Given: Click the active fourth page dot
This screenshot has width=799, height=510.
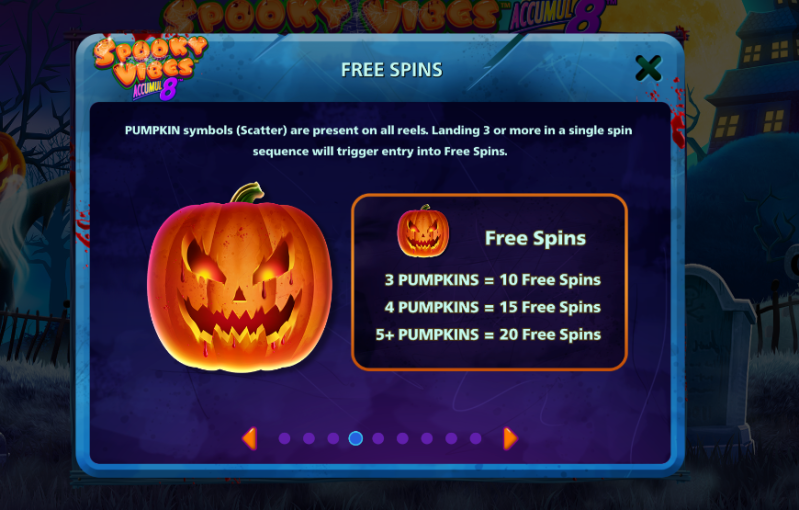Looking at the screenshot, I should click(x=356, y=438).
